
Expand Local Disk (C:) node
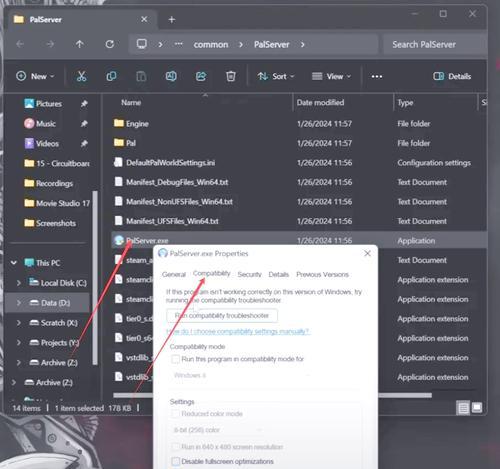pyautogui.click(x=19, y=283)
